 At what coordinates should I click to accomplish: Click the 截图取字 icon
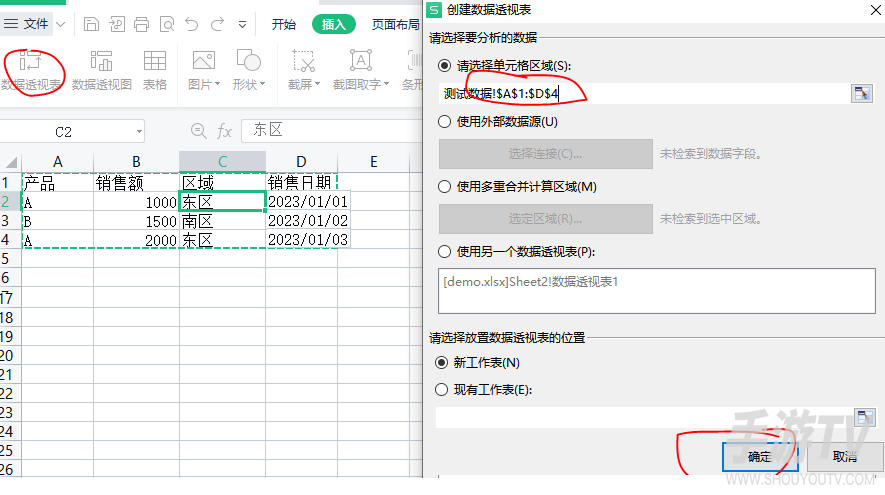click(361, 60)
